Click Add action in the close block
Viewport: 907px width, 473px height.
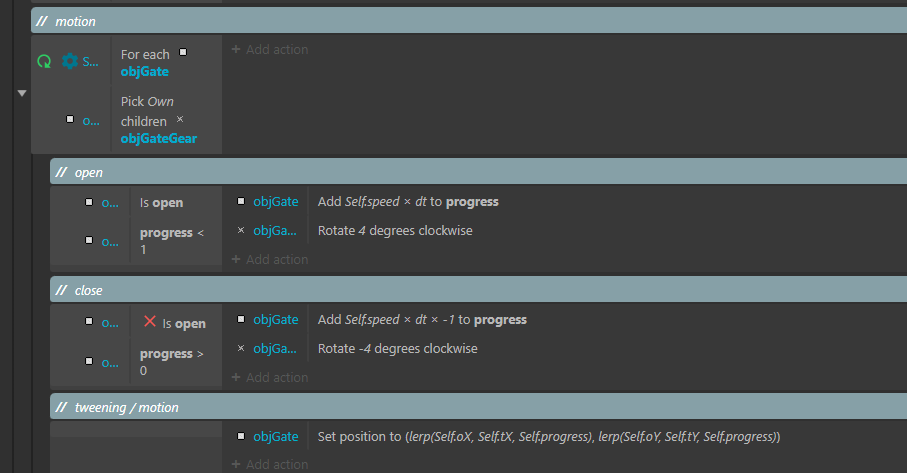pyautogui.click(x=270, y=378)
